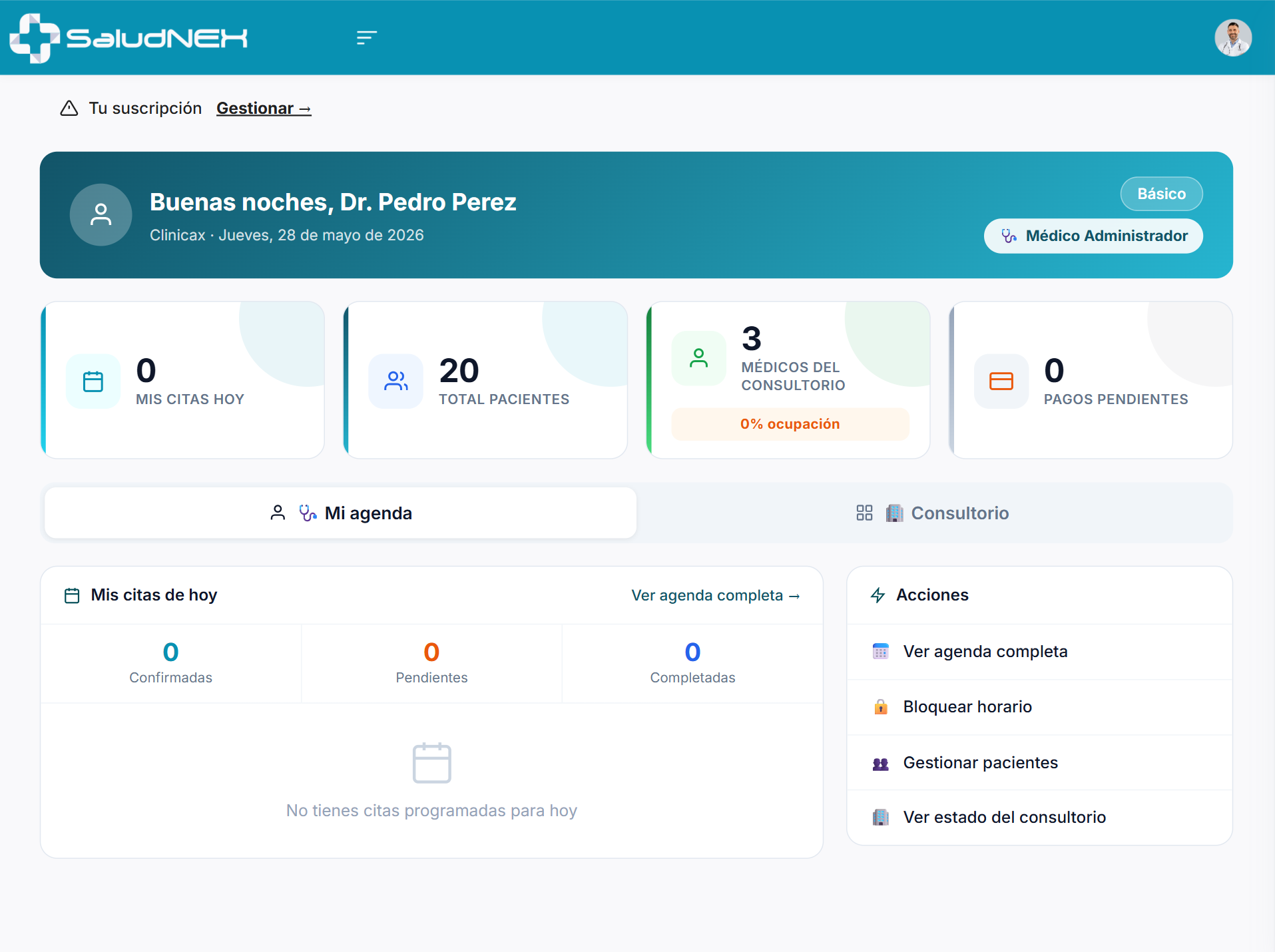Image resolution: width=1275 pixels, height=952 pixels.
Task: Click the Buenas noches greeting heading
Action: point(333,202)
